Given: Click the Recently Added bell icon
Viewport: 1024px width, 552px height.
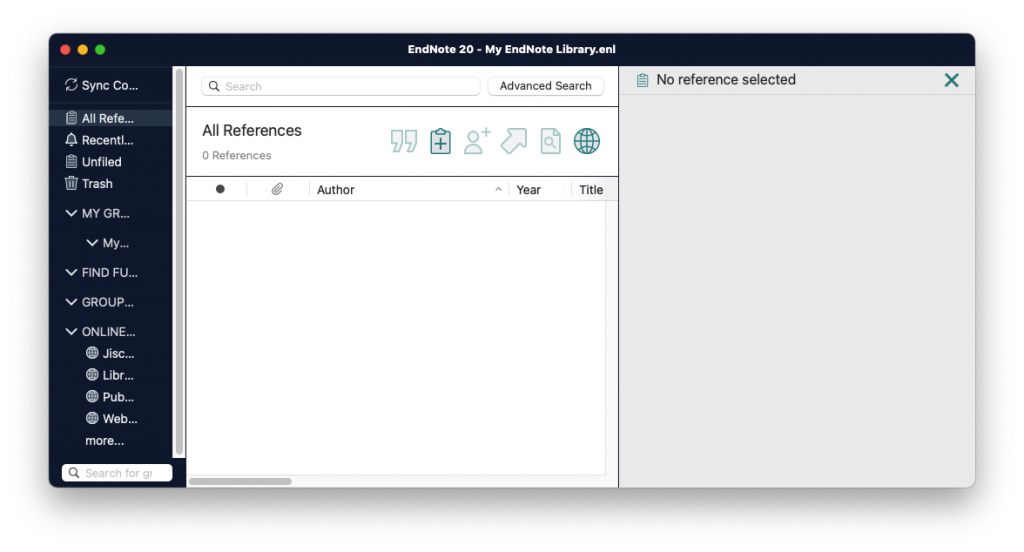Looking at the screenshot, I should pos(71,140).
